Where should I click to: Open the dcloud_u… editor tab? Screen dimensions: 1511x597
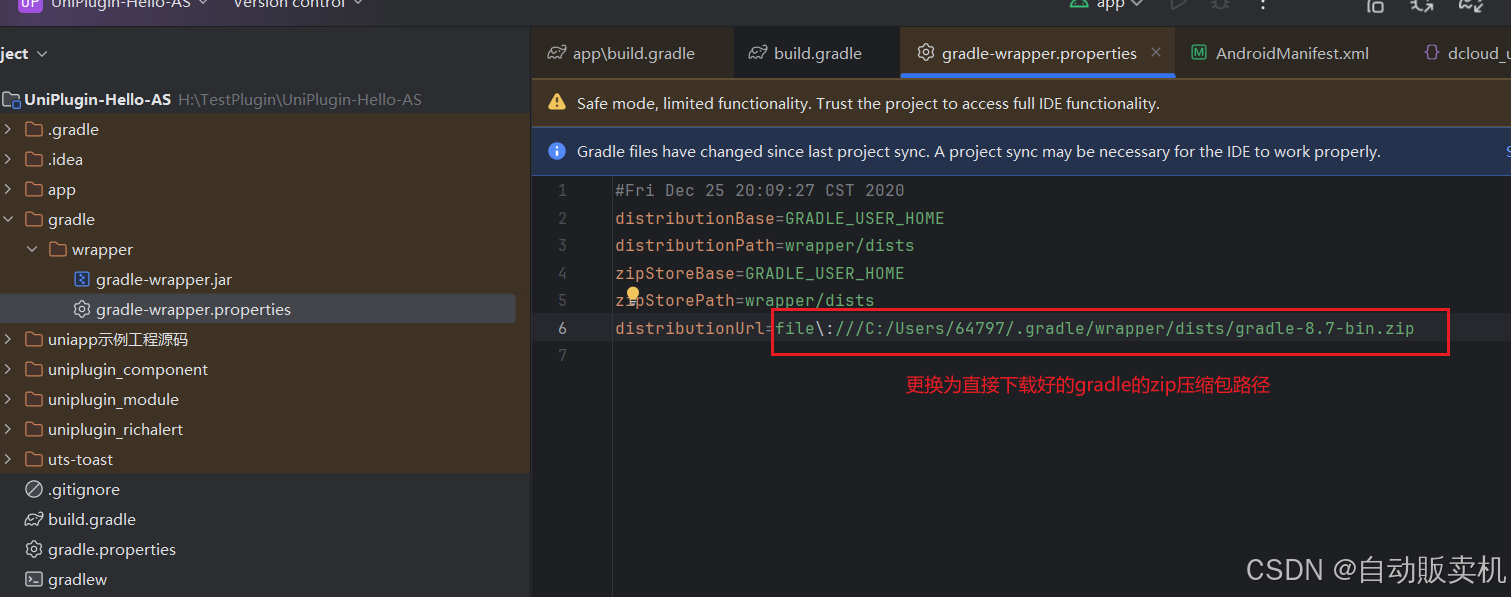(1465, 53)
